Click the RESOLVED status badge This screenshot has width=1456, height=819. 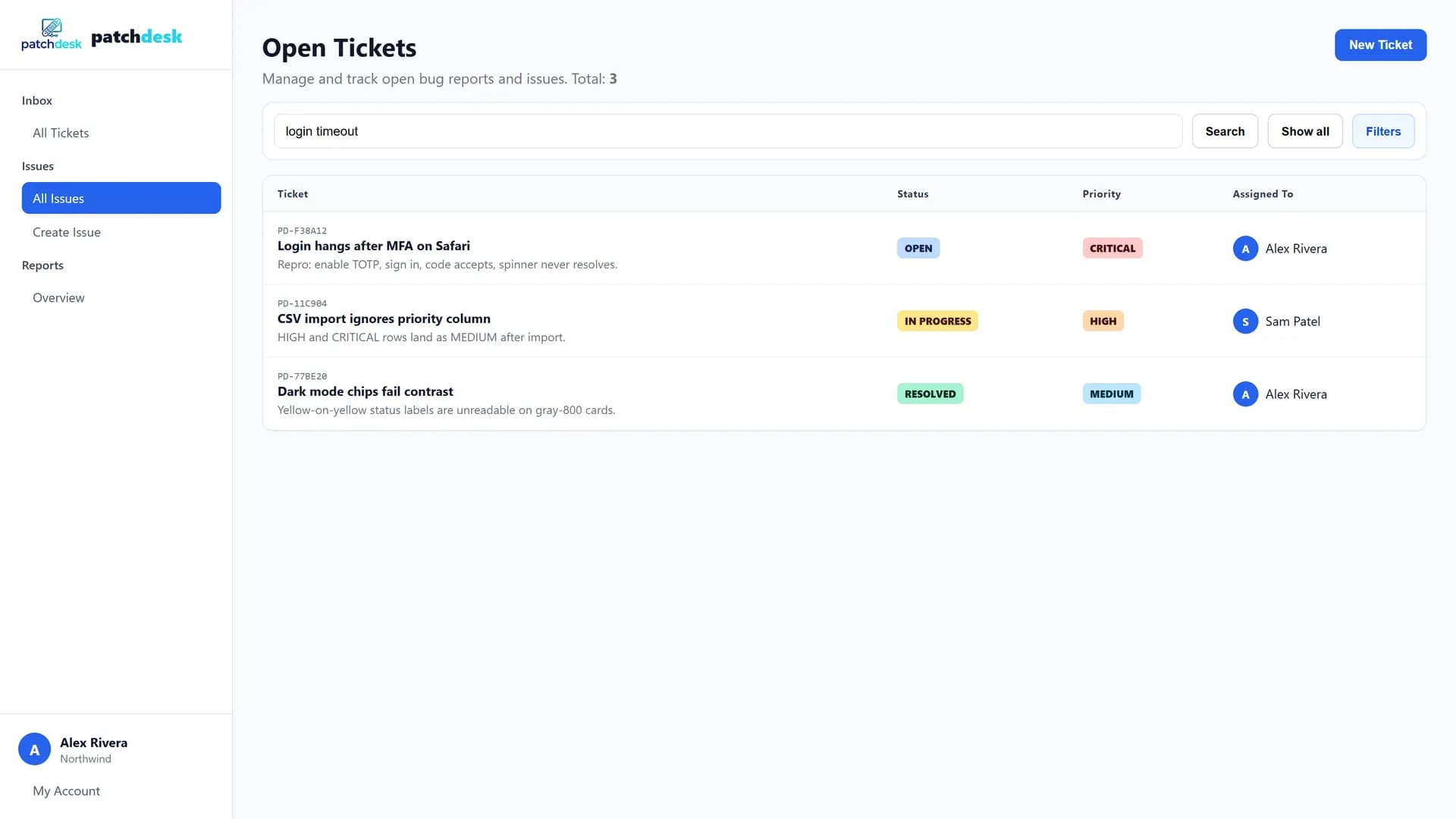[930, 394]
